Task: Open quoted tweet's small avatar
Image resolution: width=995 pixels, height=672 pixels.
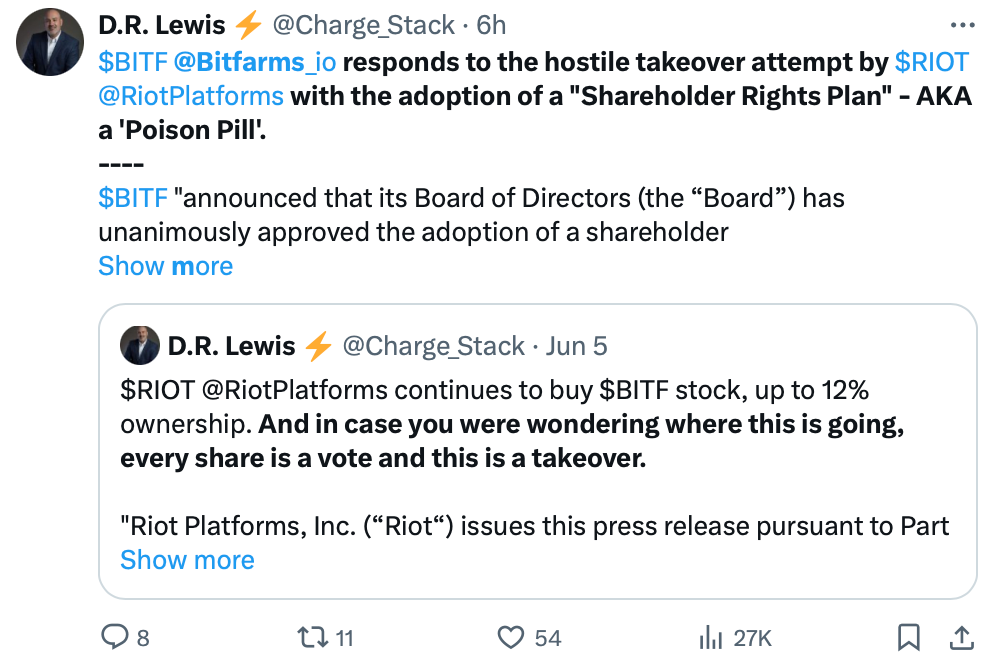Action: (x=140, y=345)
